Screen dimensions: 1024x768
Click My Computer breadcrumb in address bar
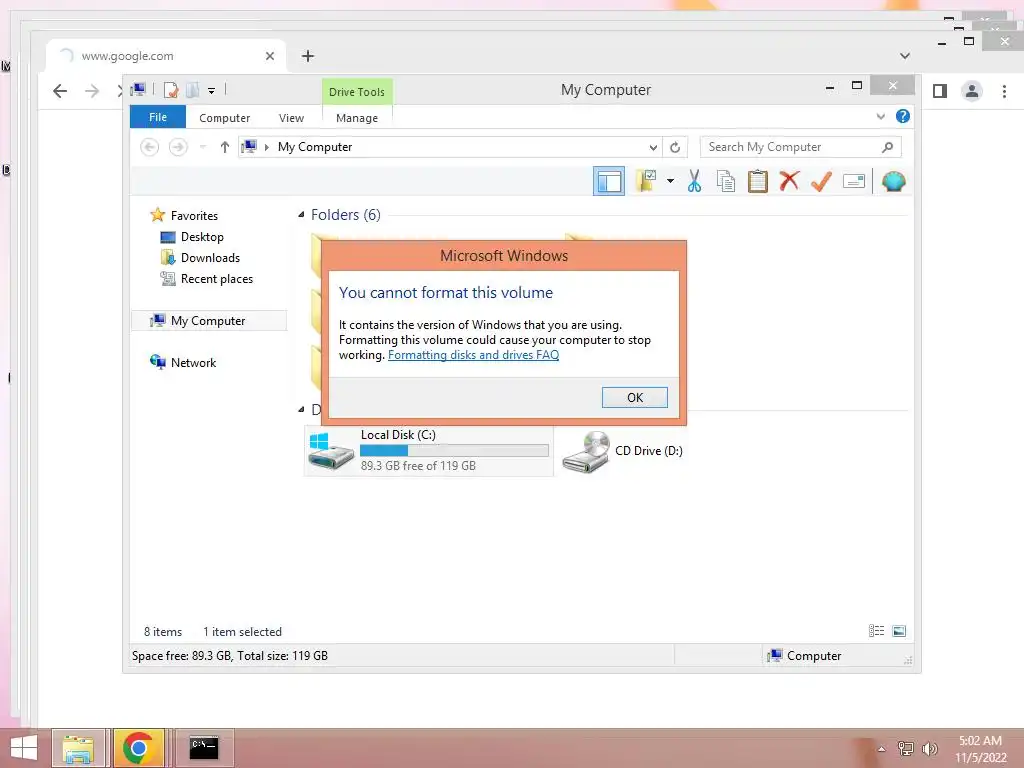coord(315,147)
